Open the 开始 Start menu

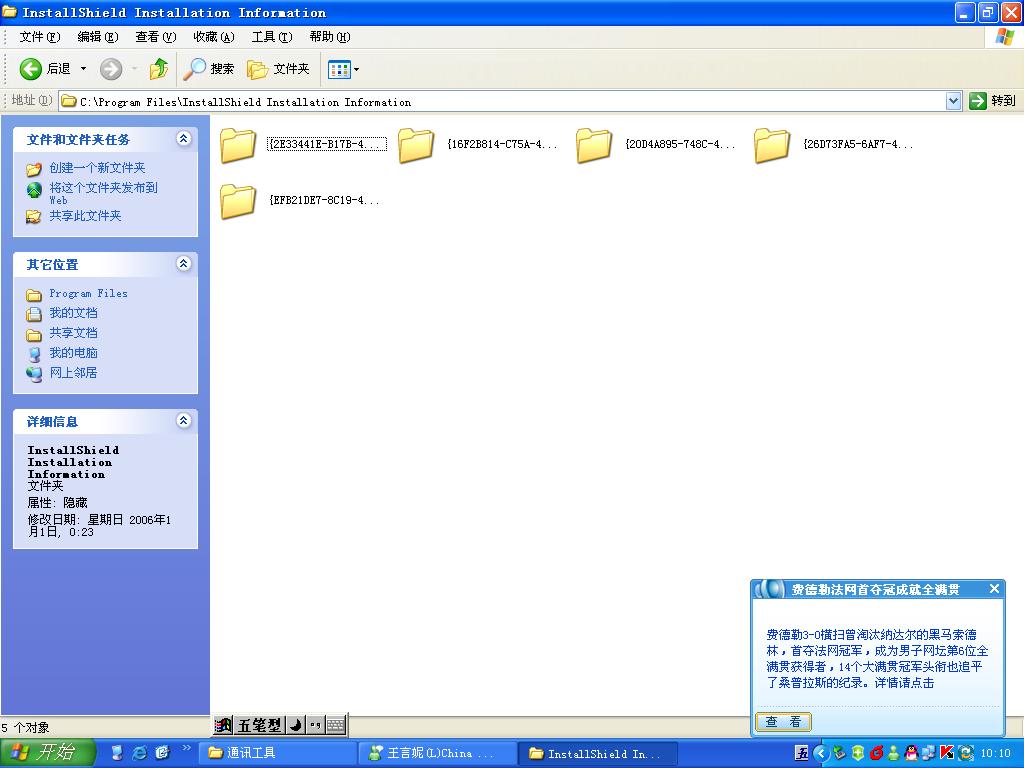click(x=48, y=753)
